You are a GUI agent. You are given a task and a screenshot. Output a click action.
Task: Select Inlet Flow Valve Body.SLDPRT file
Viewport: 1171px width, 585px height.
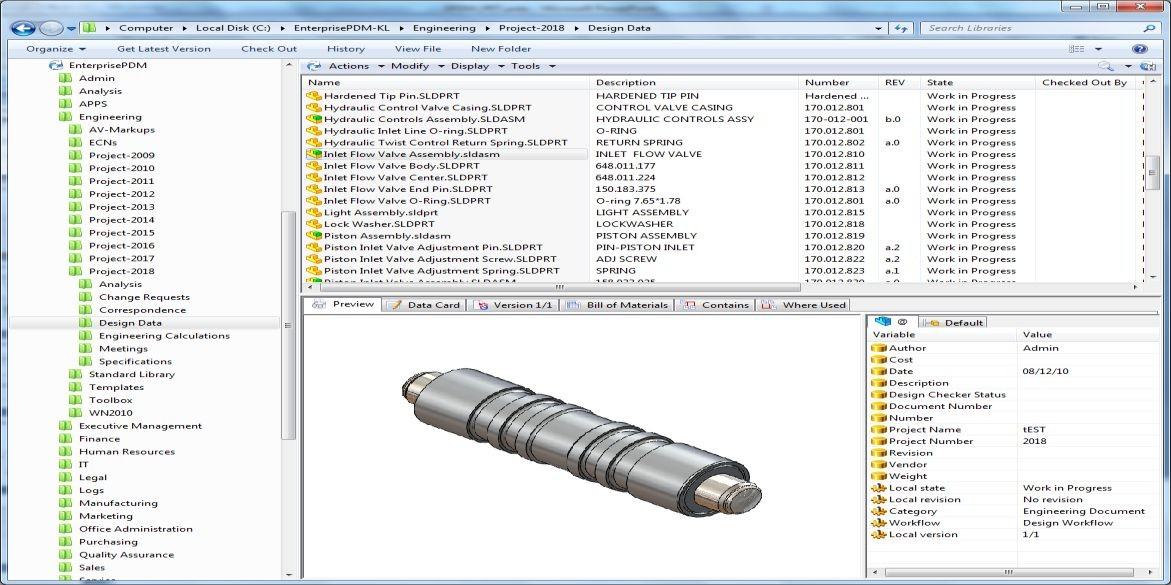(x=401, y=166)
